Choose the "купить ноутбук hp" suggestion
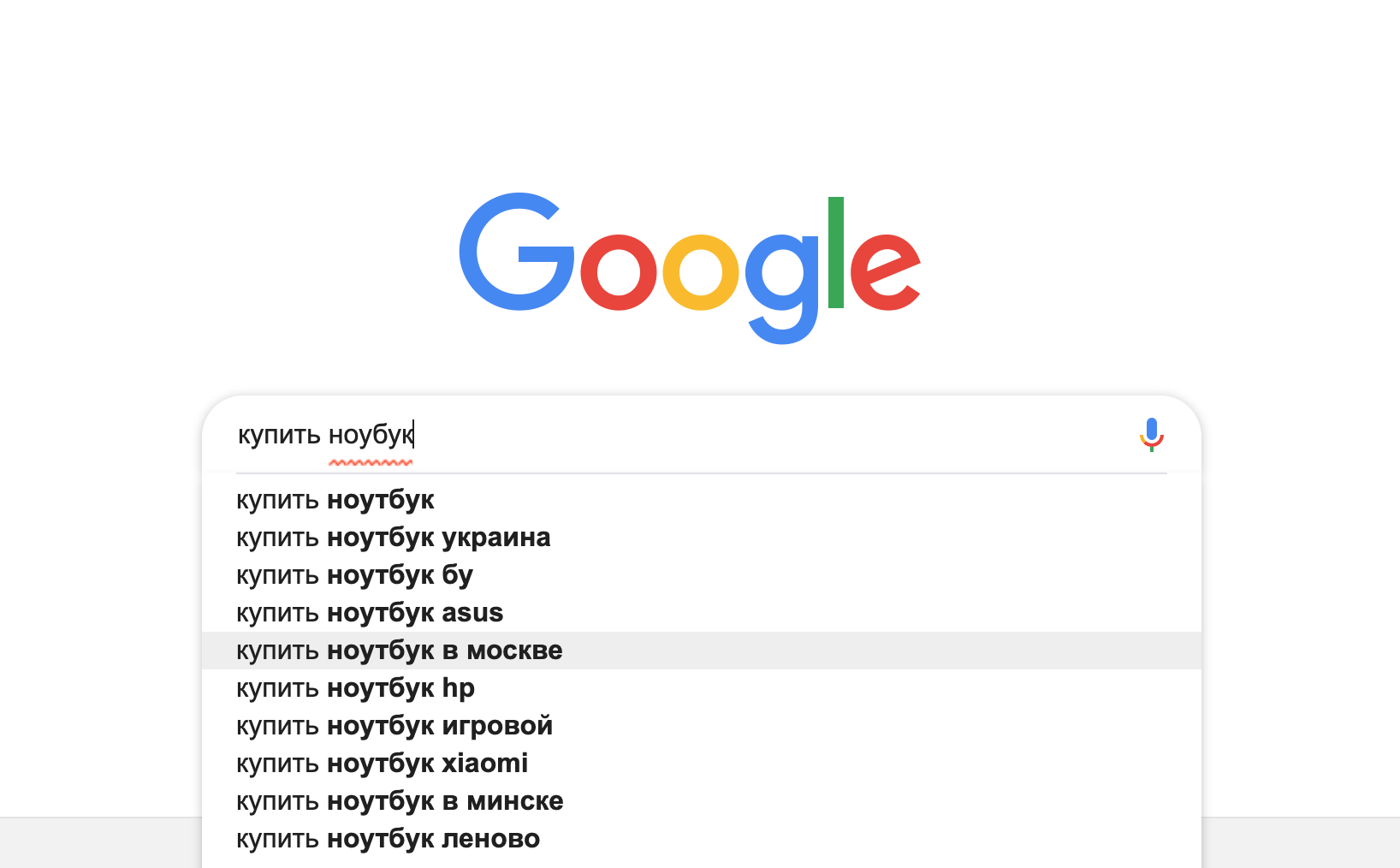This screenshot has width=1400, height=868. (355, 688)
